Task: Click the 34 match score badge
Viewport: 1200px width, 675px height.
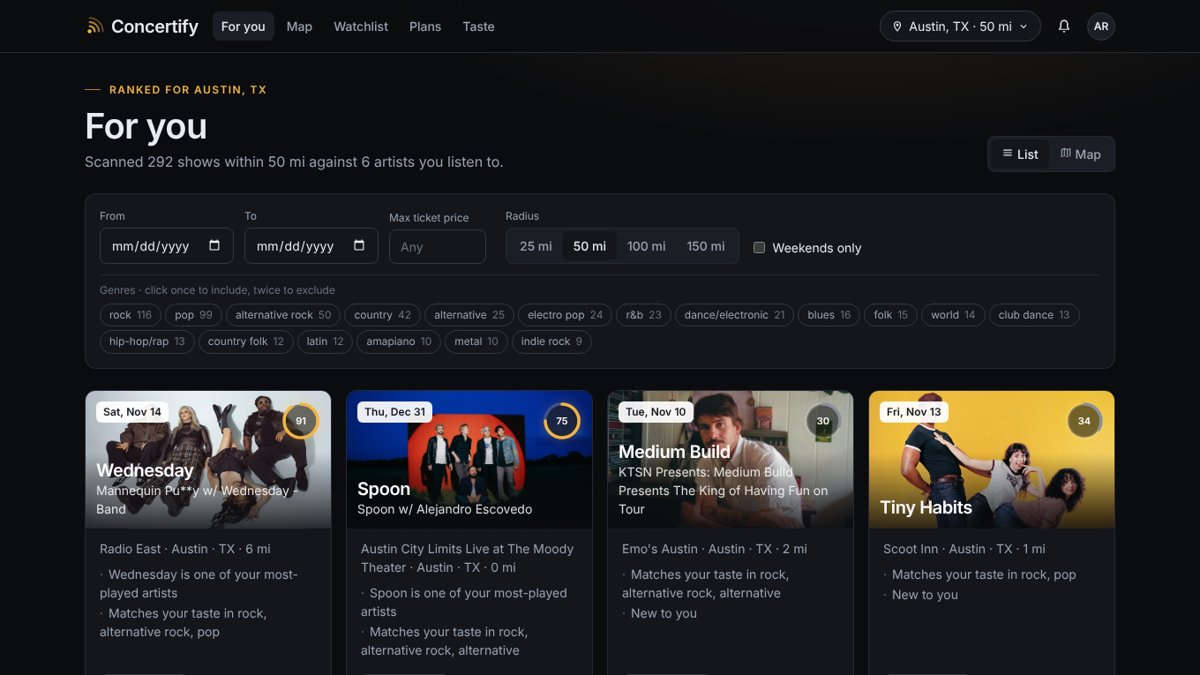Action: pyautogui.click(x=1084, y=421)
